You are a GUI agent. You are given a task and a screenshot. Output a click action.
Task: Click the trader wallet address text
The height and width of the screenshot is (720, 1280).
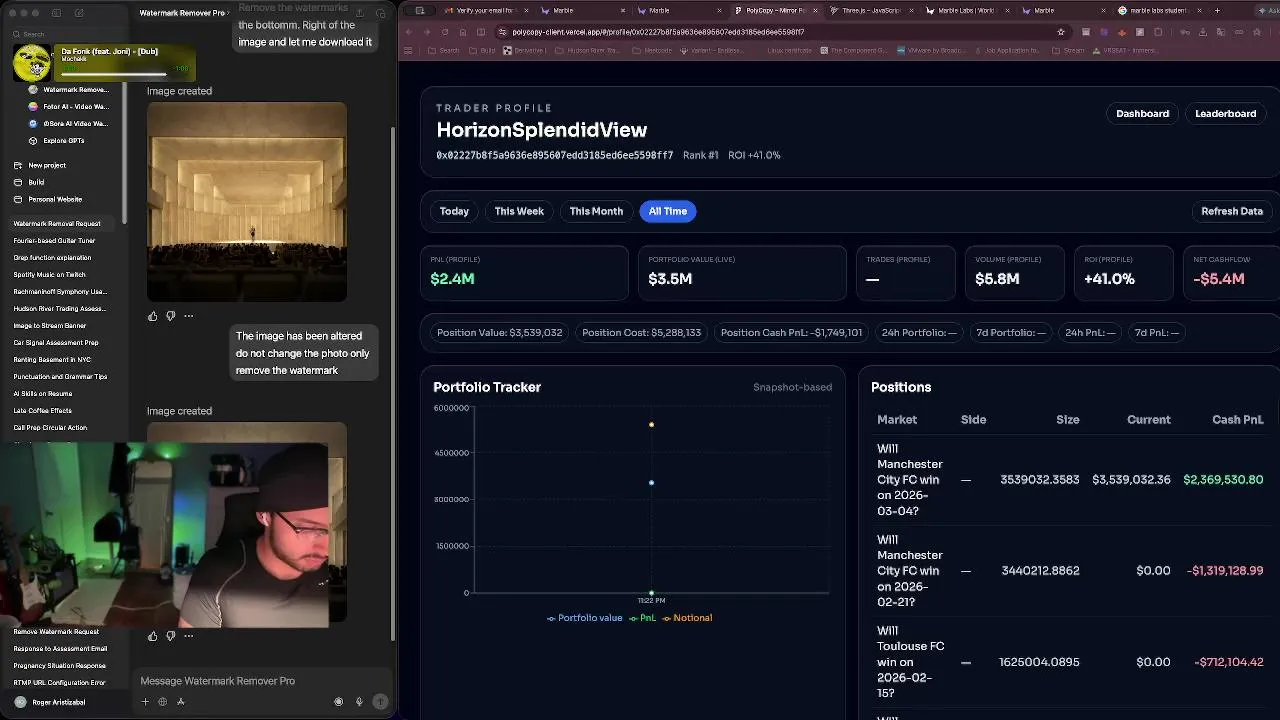tap(554, 155)
